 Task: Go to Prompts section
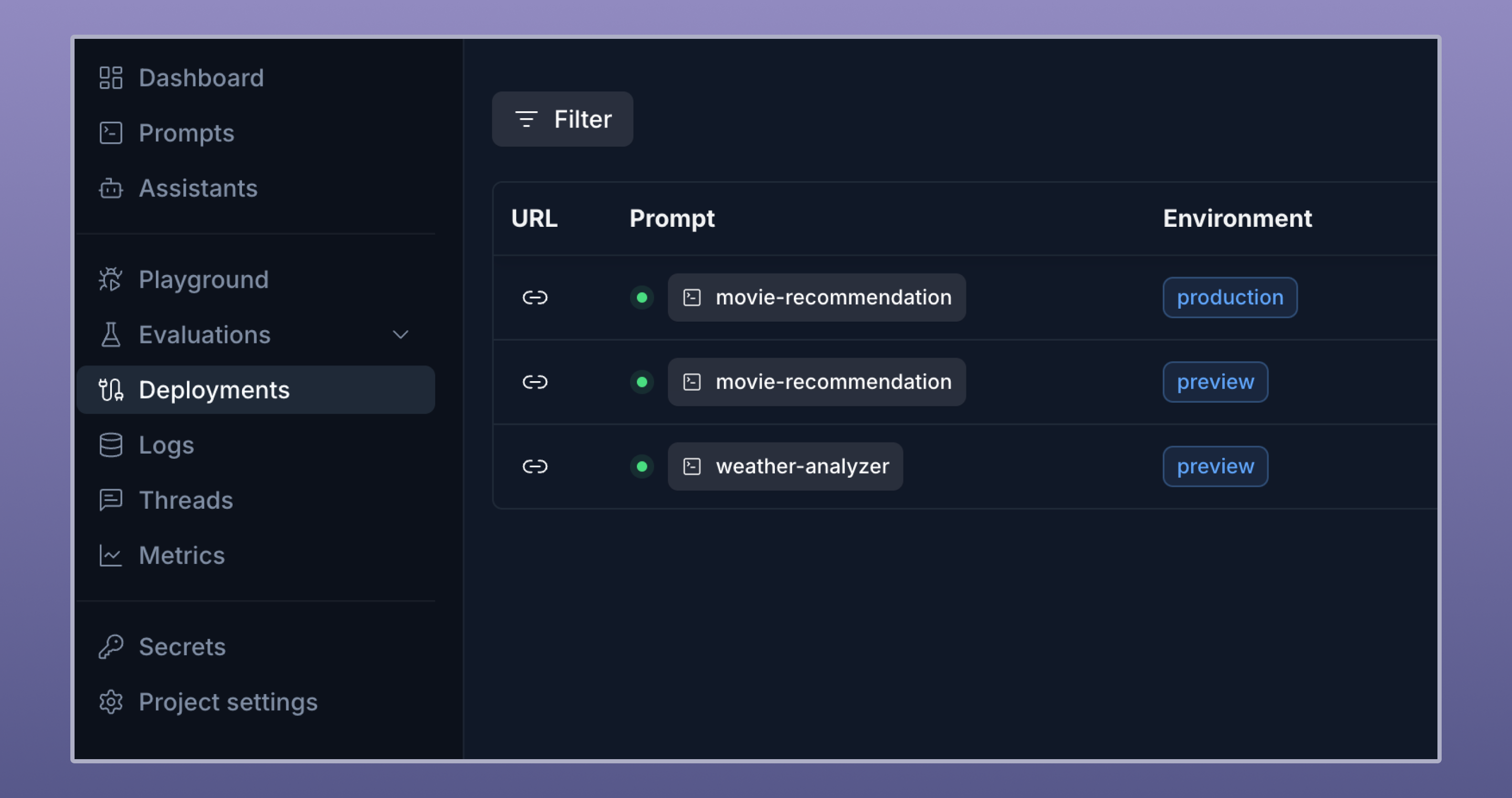pyautogui.click(x=255, y=133)
